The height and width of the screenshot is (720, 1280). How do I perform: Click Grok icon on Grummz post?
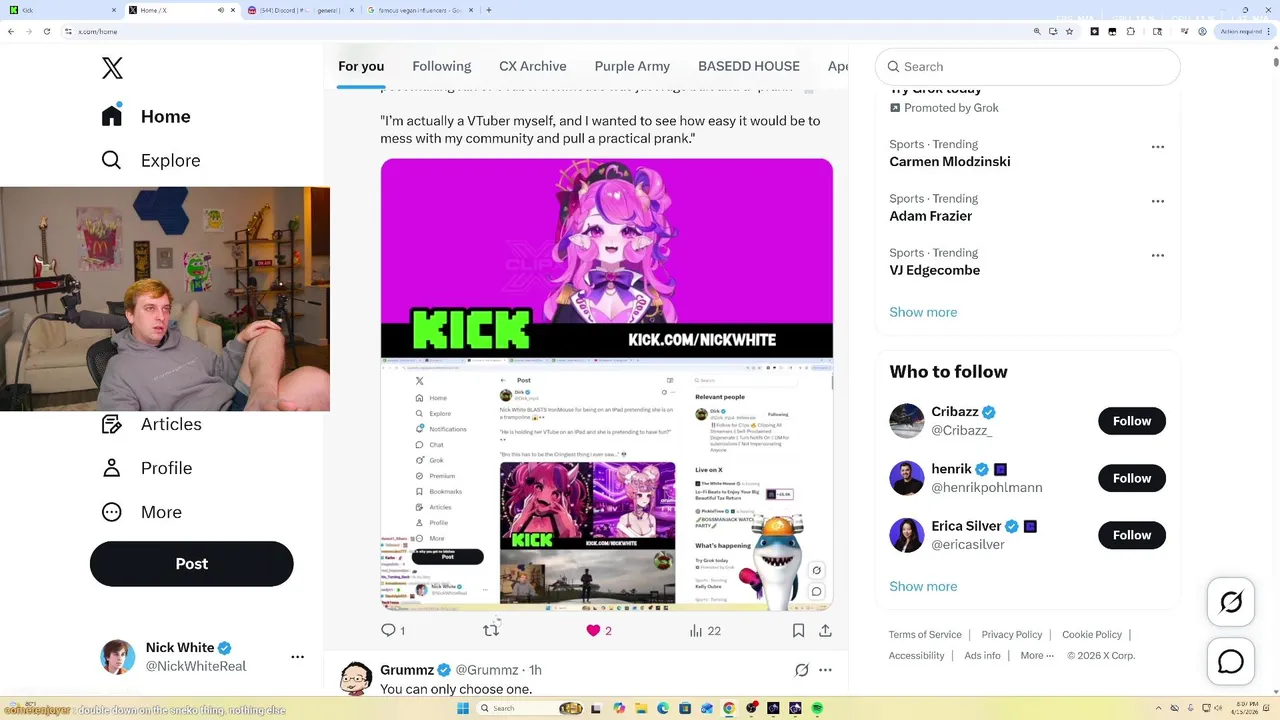(x=801, y=670)
